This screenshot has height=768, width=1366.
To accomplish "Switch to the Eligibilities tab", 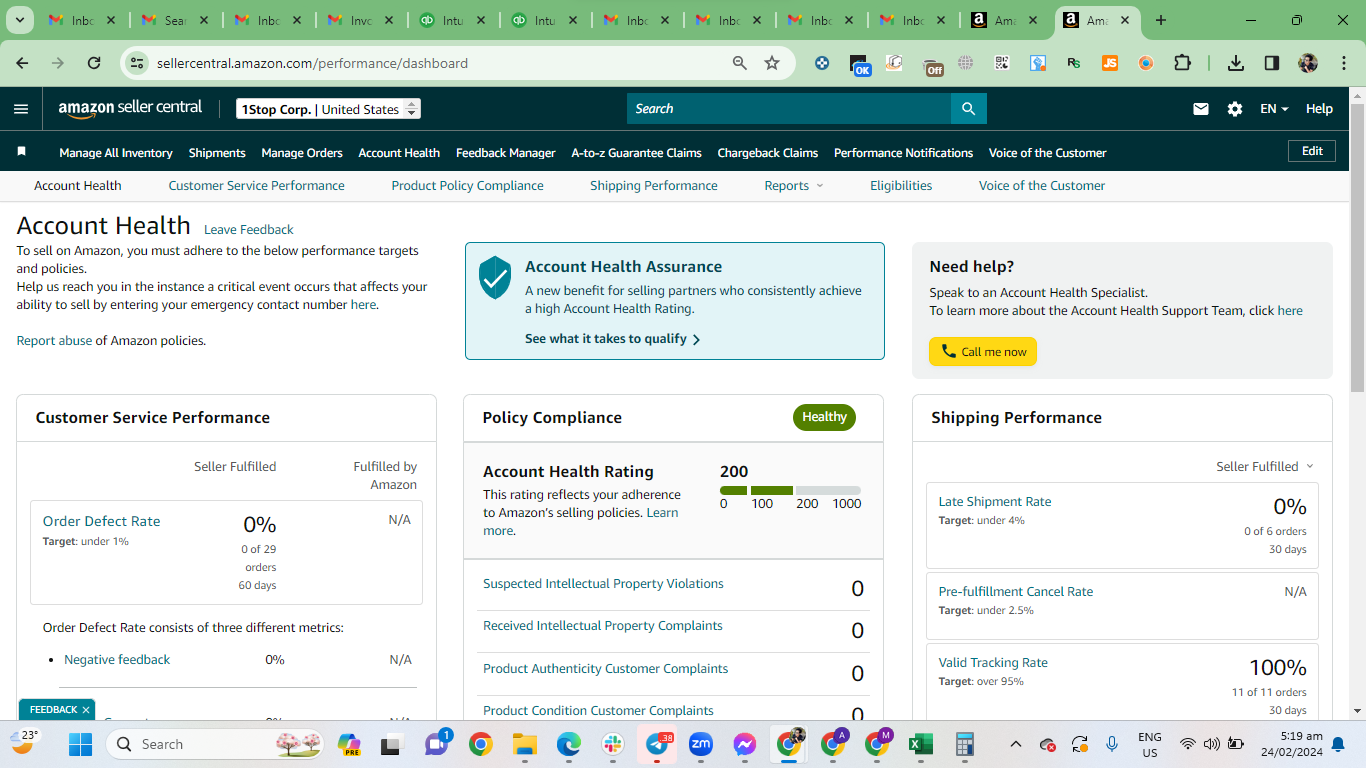I will click(901, 186).
